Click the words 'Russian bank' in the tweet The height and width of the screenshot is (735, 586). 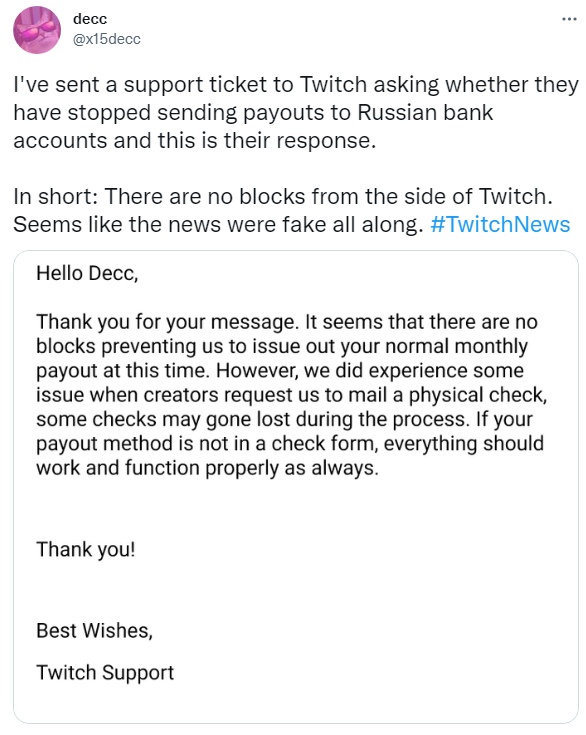tap(425, 112)
